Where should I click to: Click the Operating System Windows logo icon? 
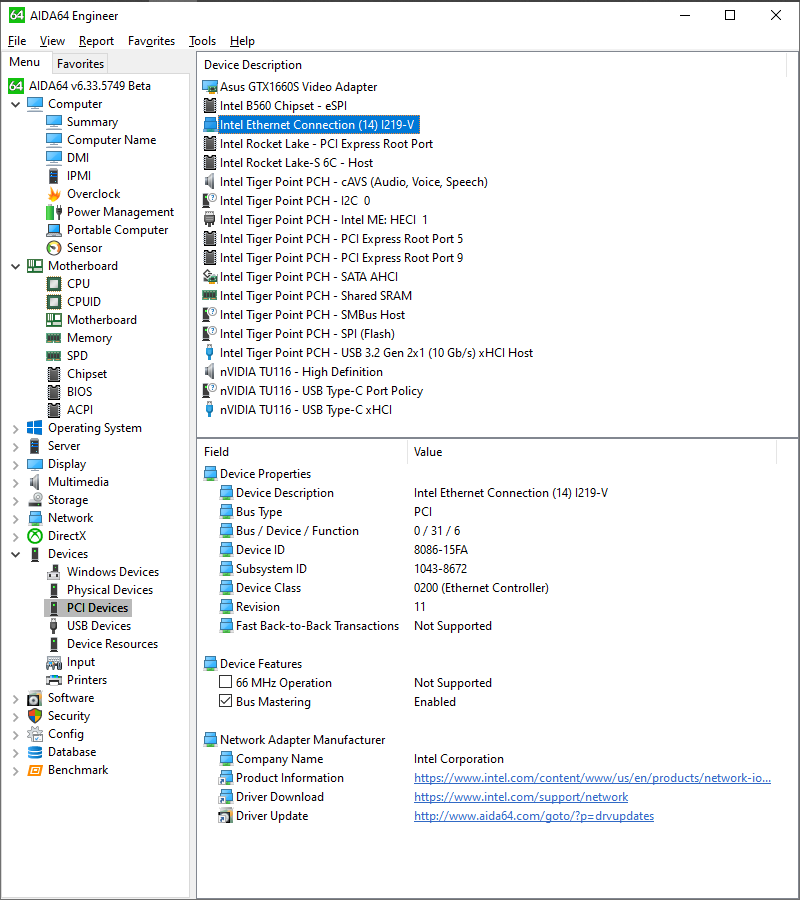coord(35,428)
